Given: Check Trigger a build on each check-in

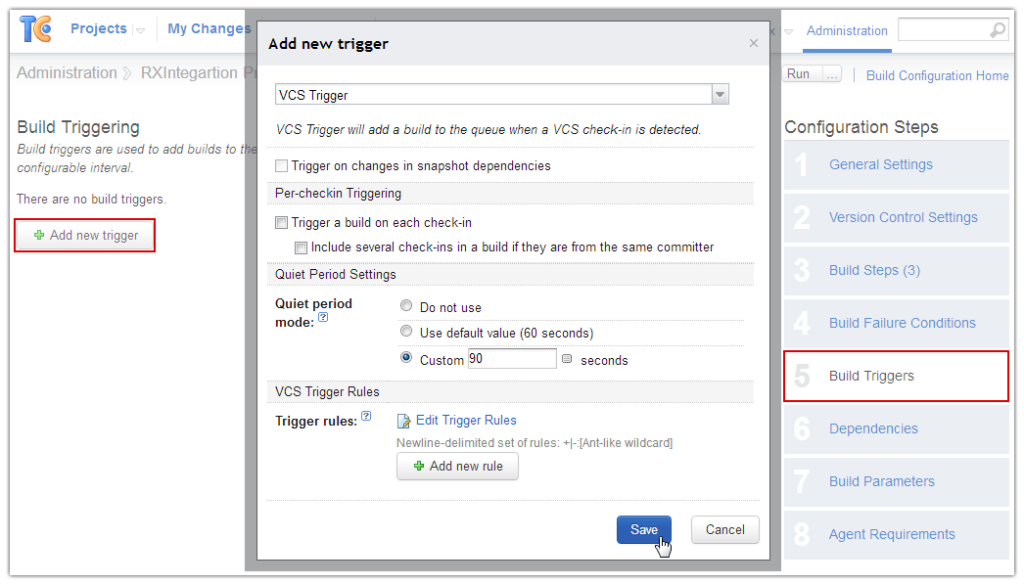Looking at the screenshot, I should pyautogui.click(x=281, y=223).
